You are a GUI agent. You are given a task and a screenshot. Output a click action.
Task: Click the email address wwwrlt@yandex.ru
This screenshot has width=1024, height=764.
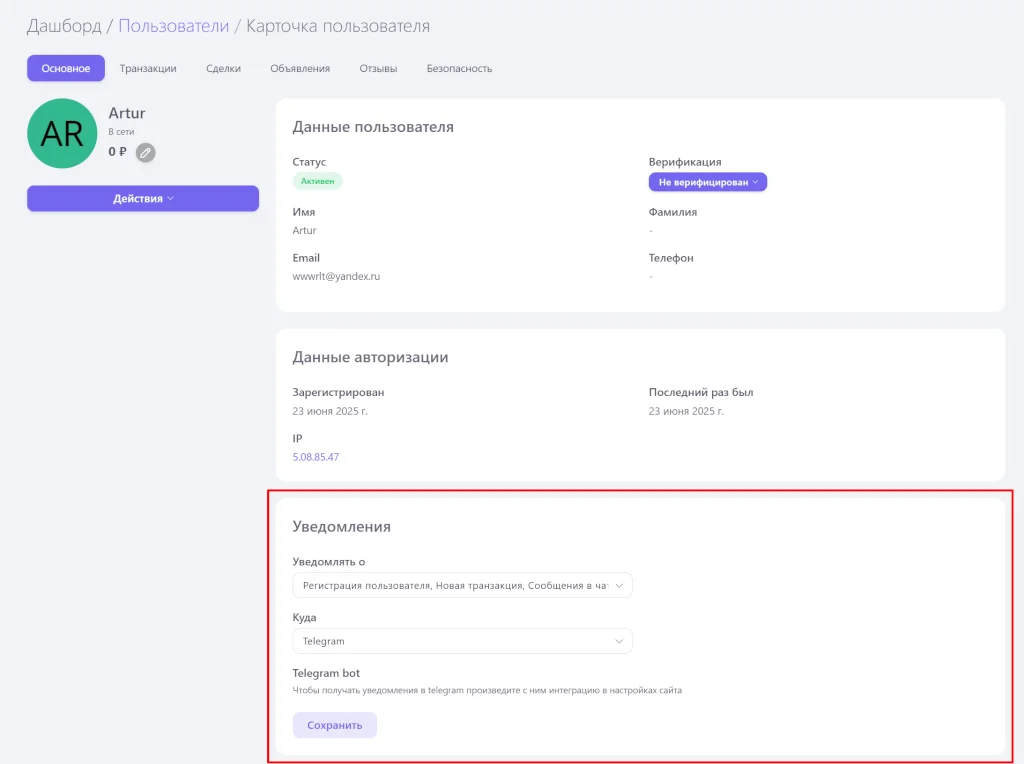(336, 276)
